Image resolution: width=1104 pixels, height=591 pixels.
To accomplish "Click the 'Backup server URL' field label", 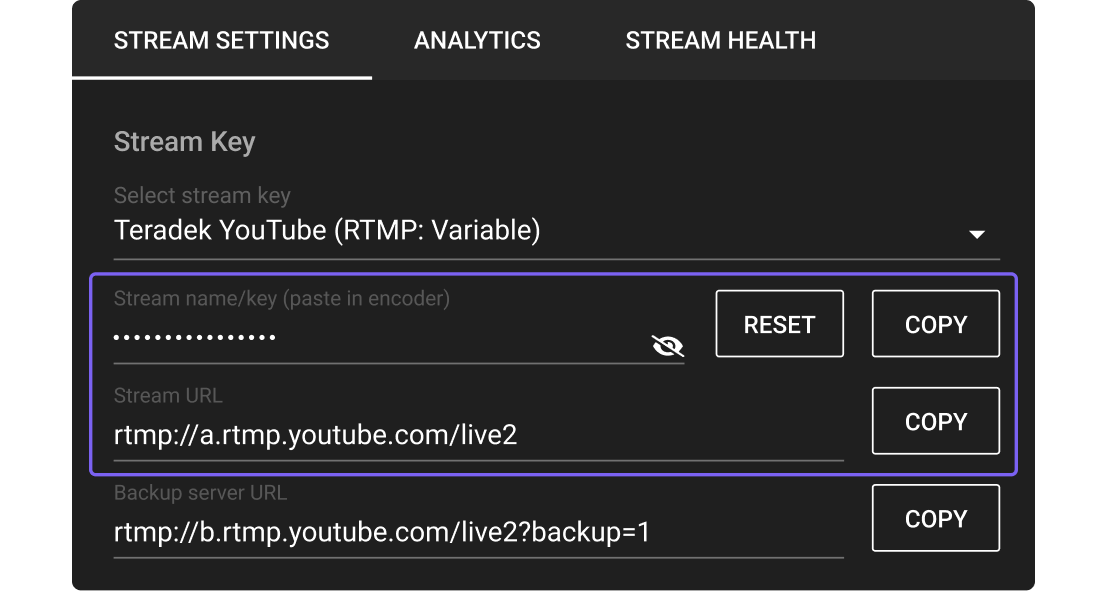I will [x=200, y=493].
